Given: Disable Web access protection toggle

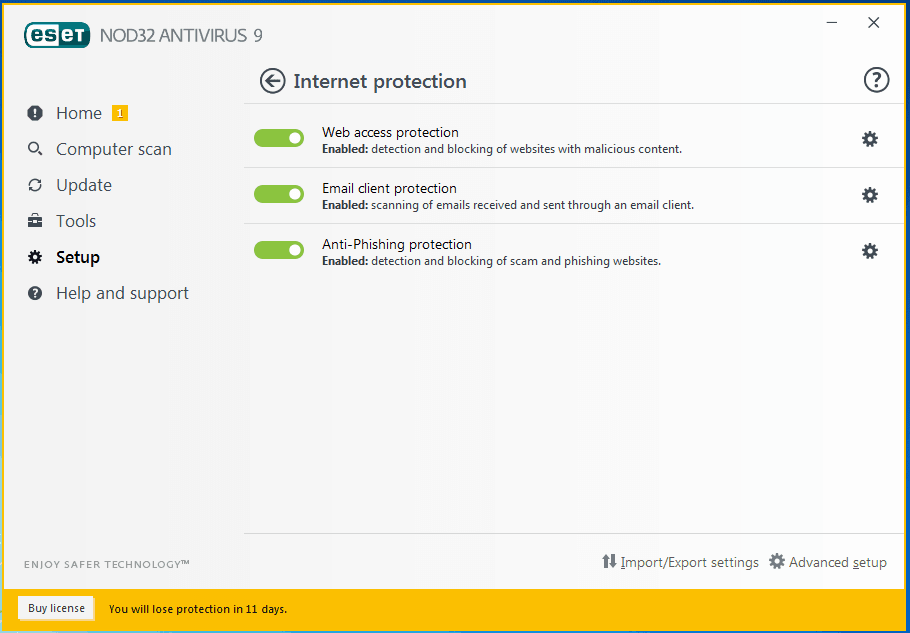Looking at the screenshot, I should 279,138.
